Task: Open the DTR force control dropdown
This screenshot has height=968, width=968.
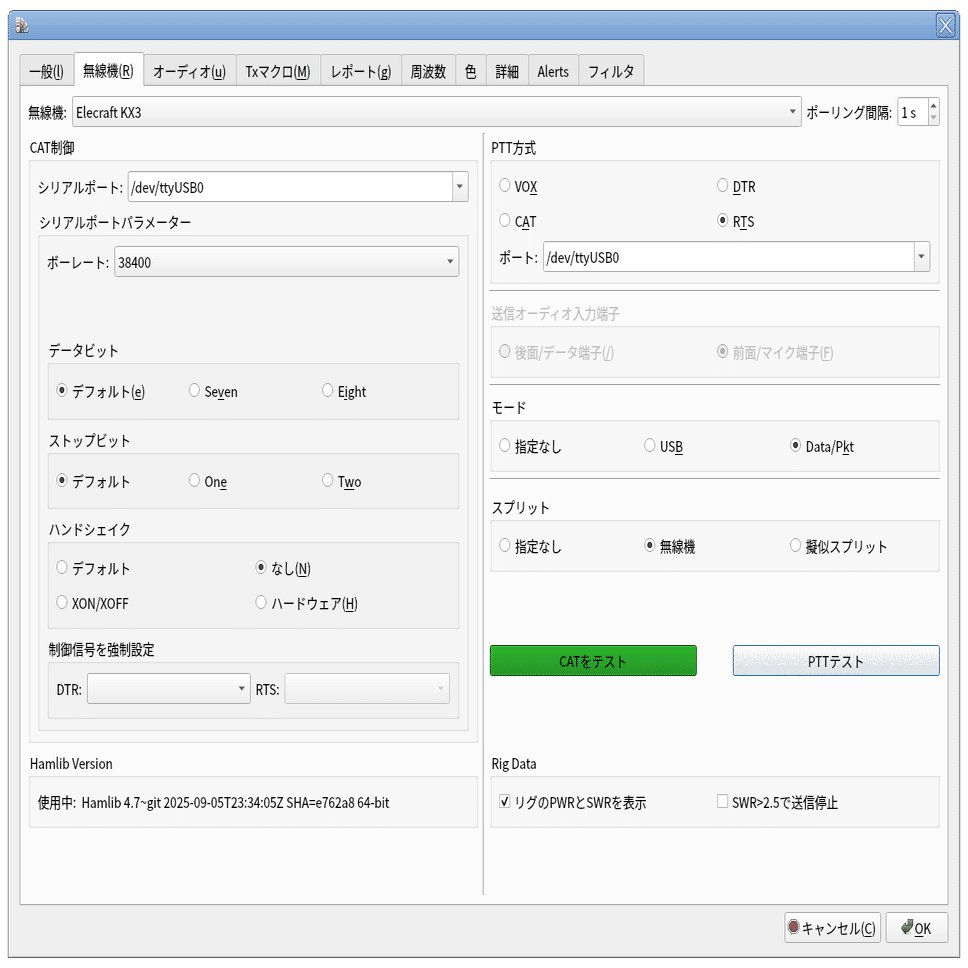Action: tap(240, 688)
